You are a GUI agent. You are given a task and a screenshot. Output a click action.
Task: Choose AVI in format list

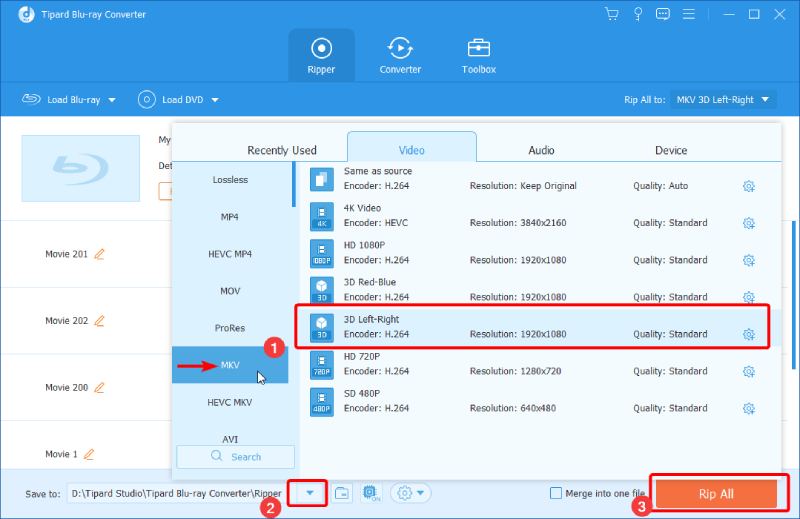click(230, 439)
